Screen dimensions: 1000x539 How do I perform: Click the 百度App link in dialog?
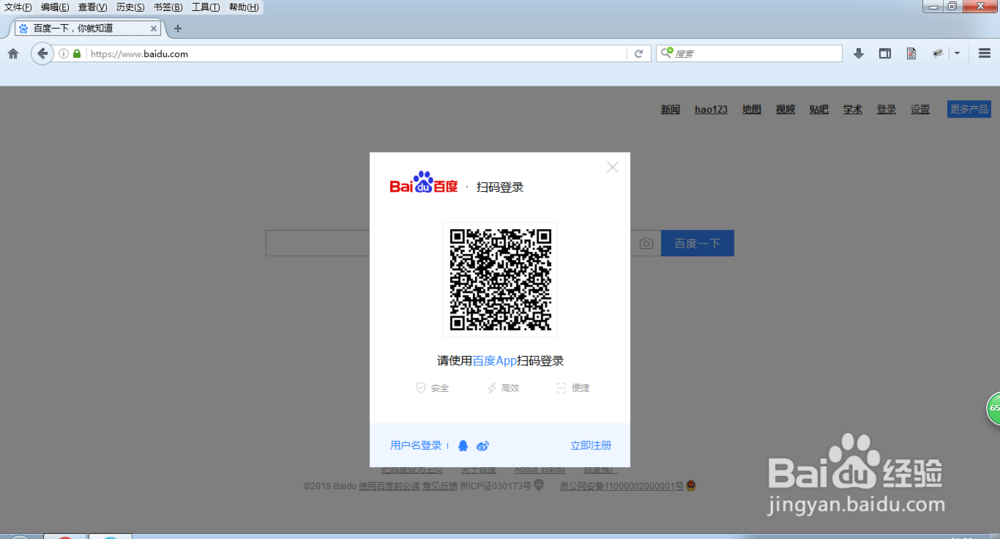494,361
